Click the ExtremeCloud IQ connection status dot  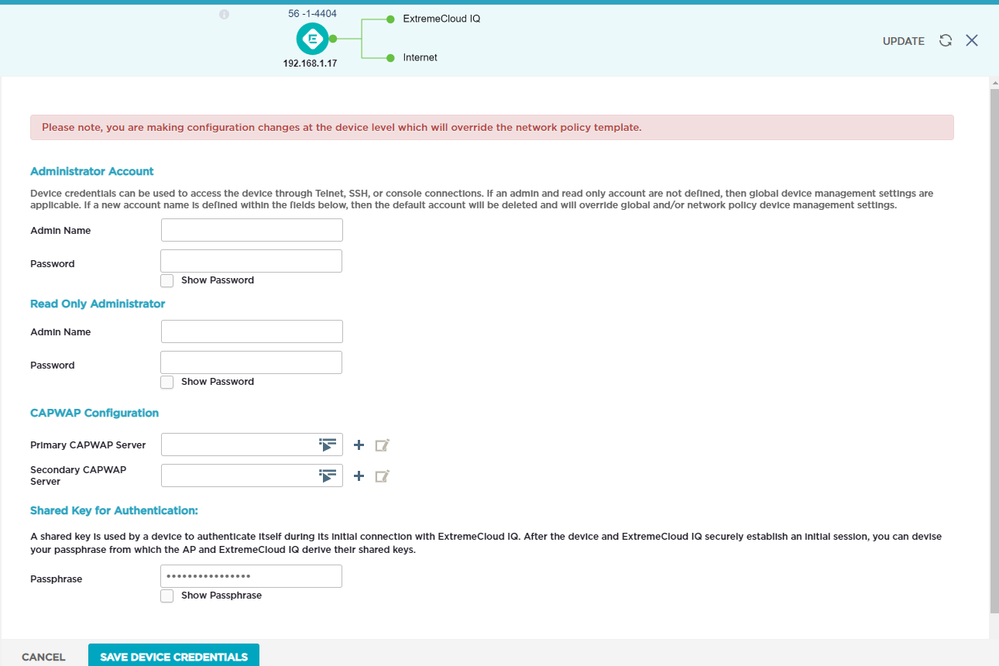[x=391, y=19]
